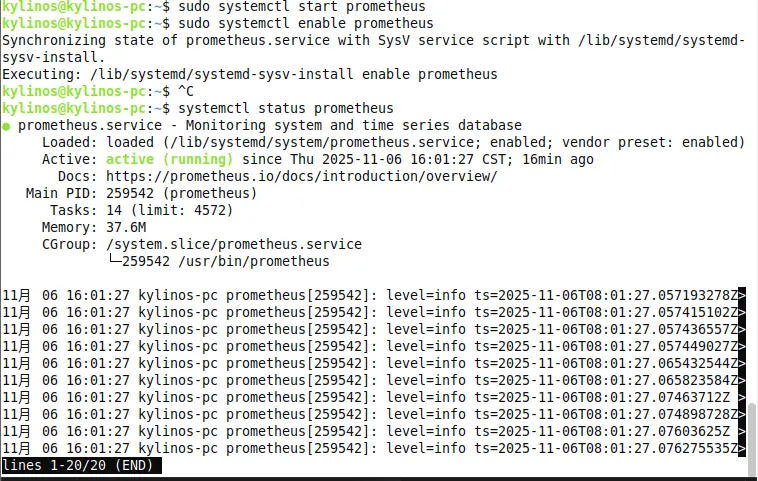
Task: Expand the truncated log line ending 07463712Z
Action: click(742, 398)
